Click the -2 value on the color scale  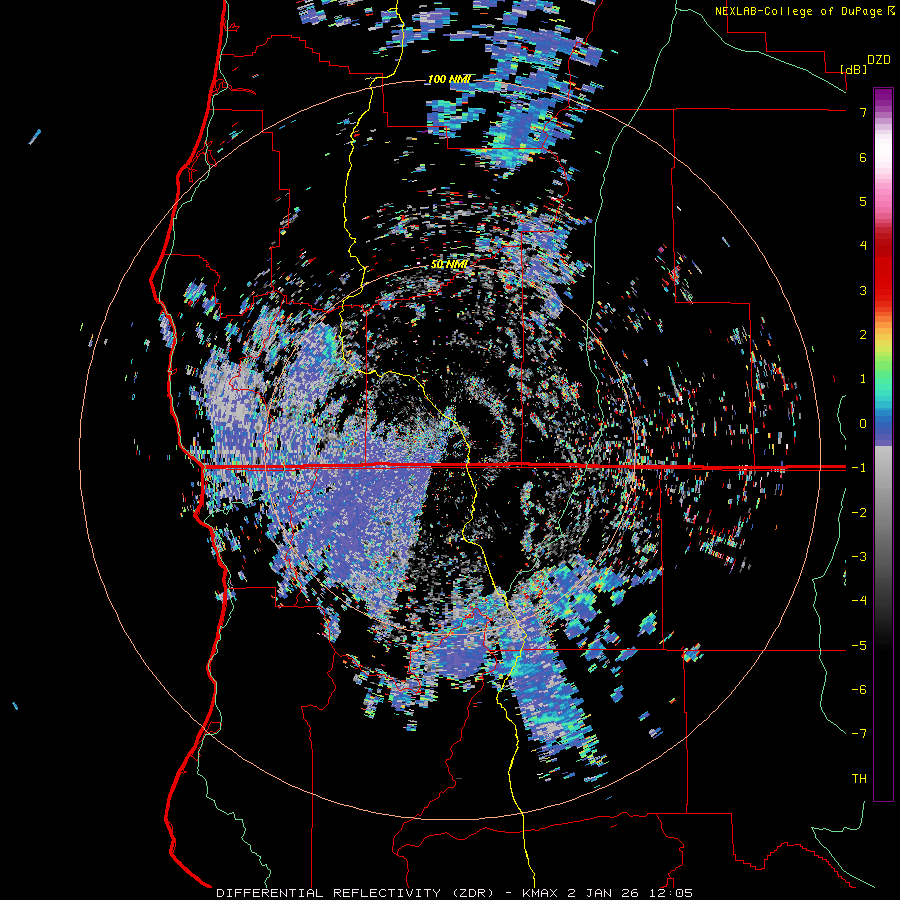[x=859, y=513]
